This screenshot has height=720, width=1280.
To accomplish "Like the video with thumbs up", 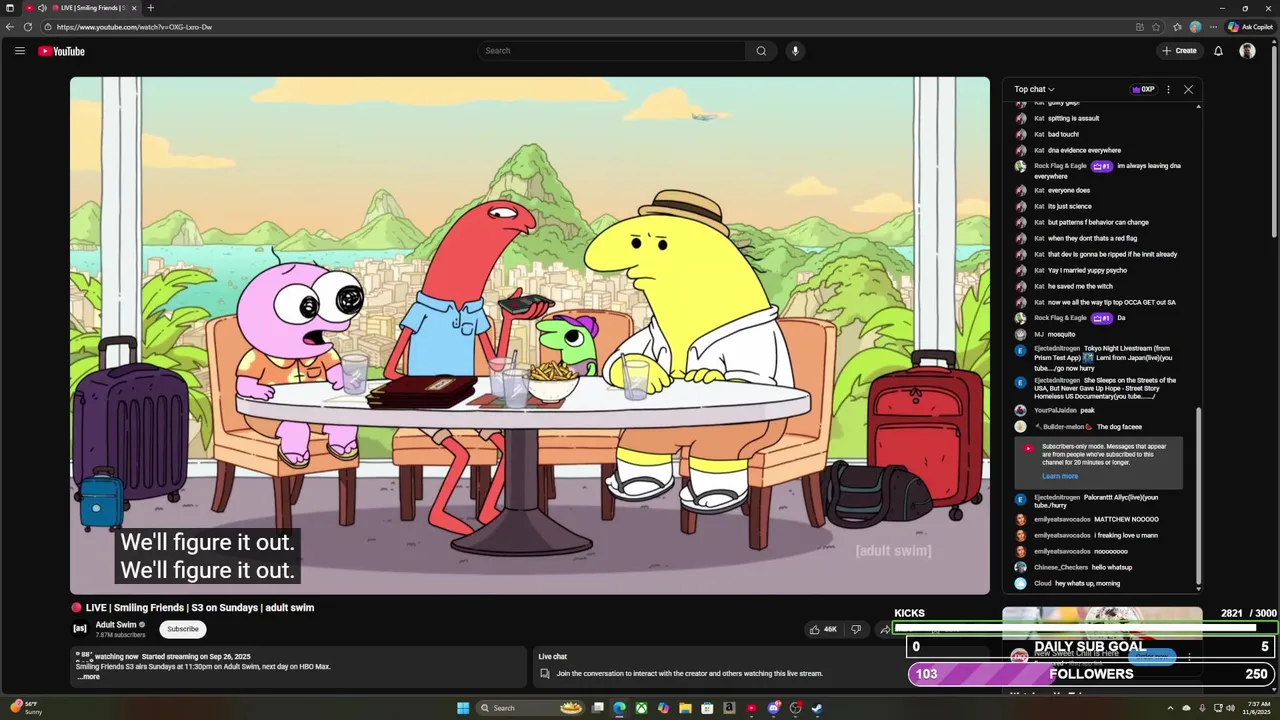I will click(x=824, y=629).
